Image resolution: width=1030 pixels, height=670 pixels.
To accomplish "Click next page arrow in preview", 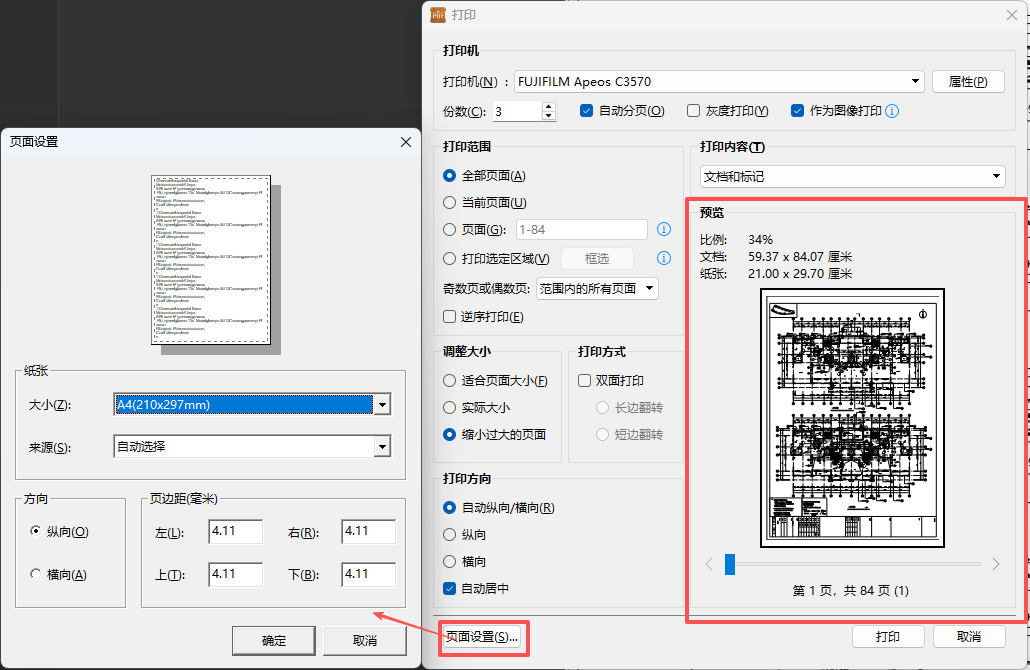I will (x=995, y=564).
